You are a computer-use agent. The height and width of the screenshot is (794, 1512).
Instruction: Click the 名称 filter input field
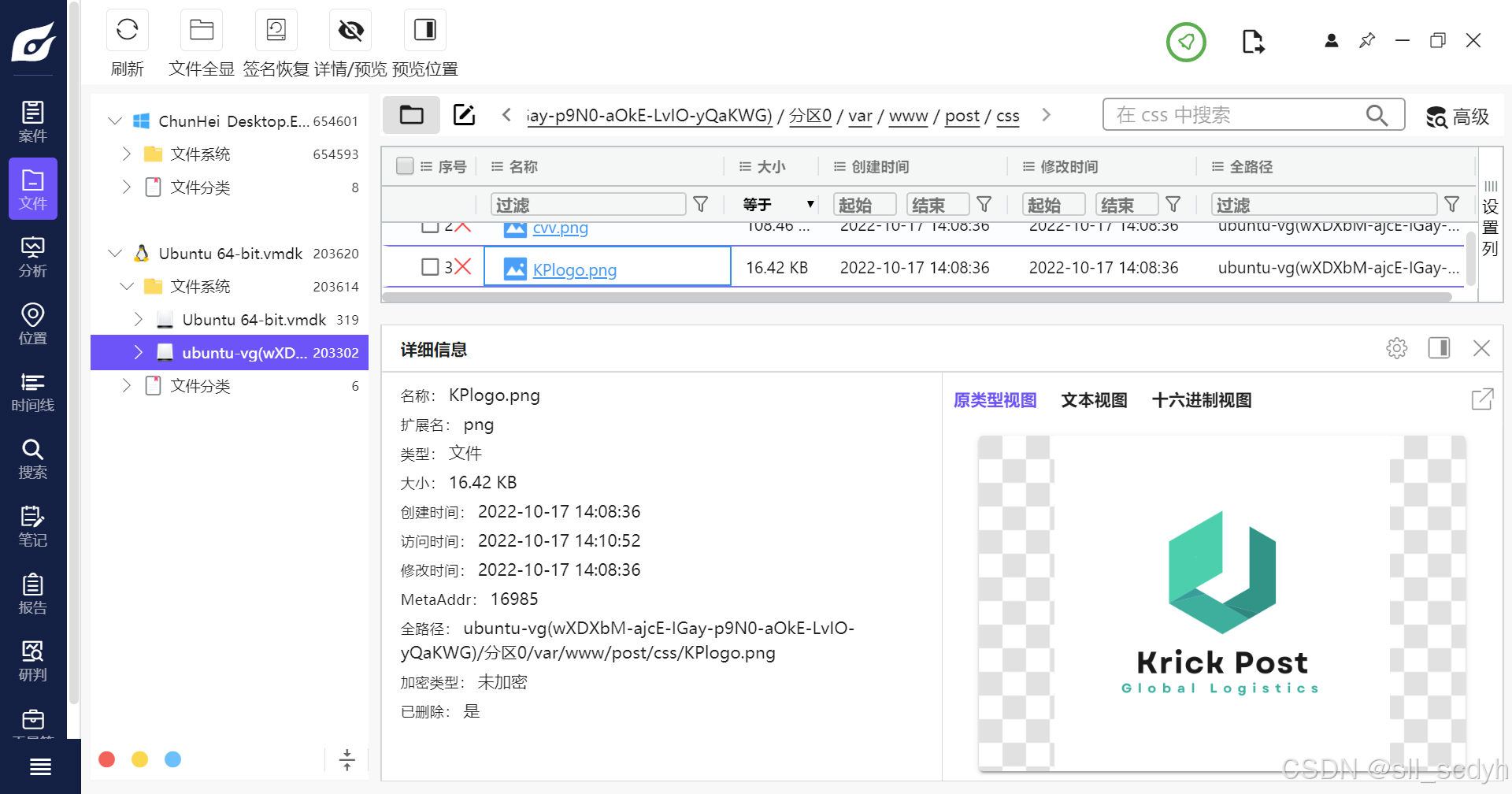pos(588,205)
